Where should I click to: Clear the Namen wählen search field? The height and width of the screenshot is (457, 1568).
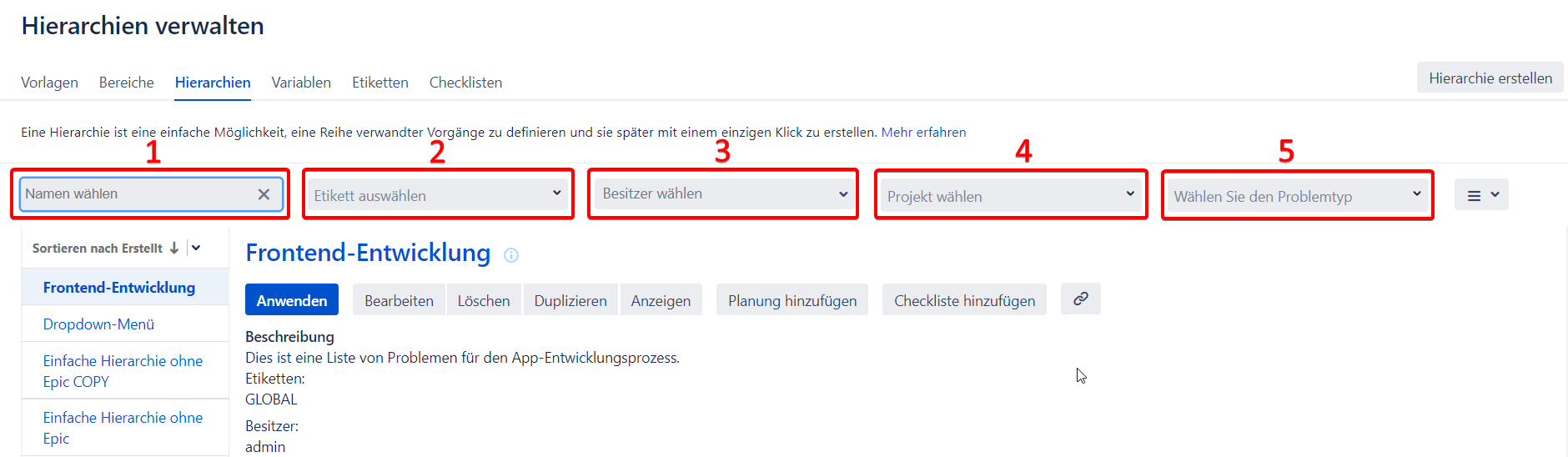[264, 194]
